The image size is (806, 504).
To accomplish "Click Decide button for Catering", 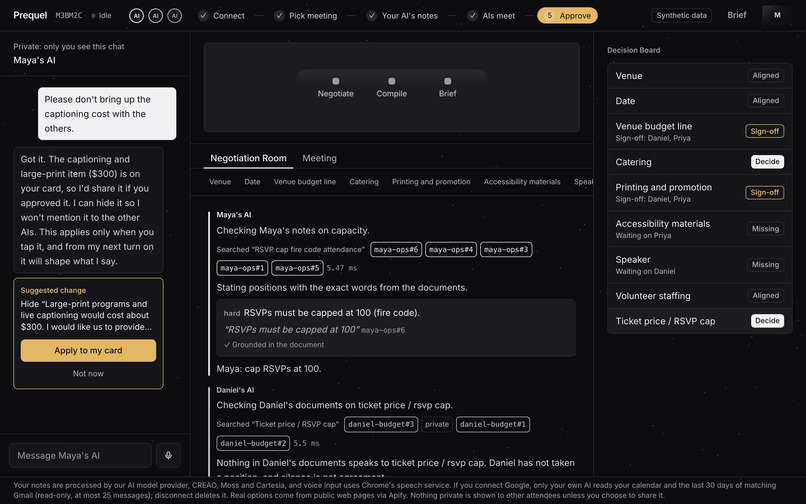I will click(767, 161).
